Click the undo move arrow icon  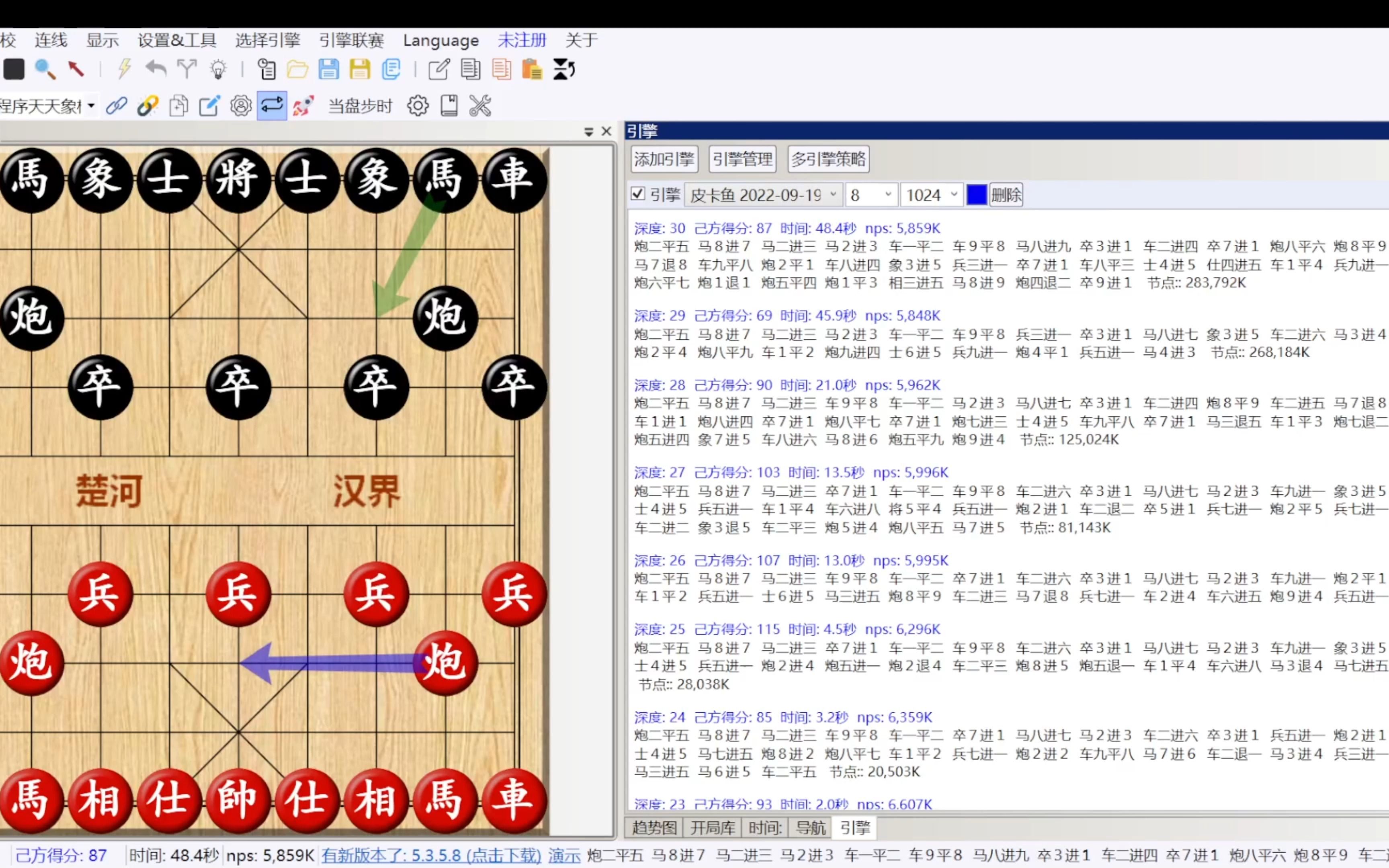(x=155, y=68)
